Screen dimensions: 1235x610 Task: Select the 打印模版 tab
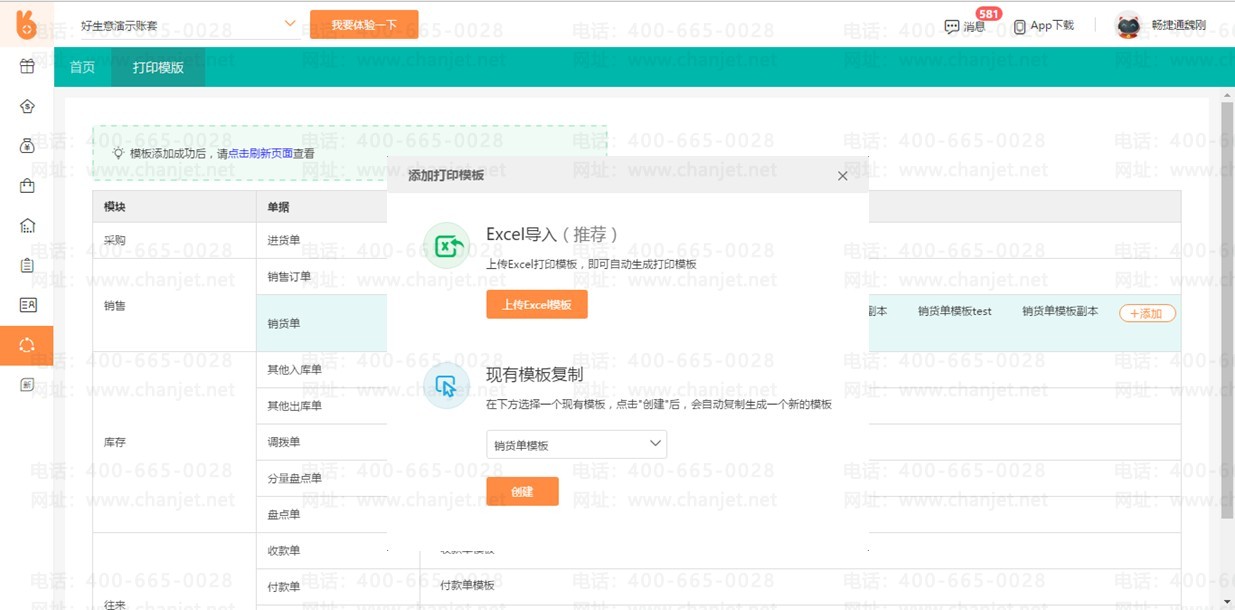point(158,67)
